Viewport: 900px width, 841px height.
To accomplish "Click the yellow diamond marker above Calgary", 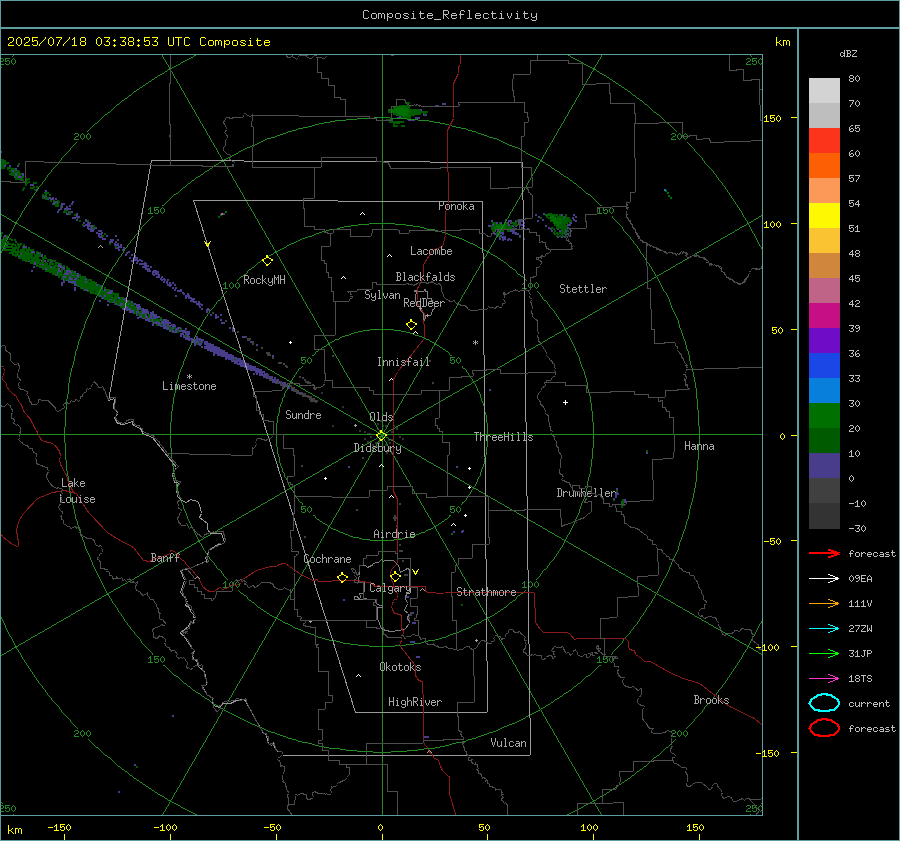I will click(x=395, y=576).
